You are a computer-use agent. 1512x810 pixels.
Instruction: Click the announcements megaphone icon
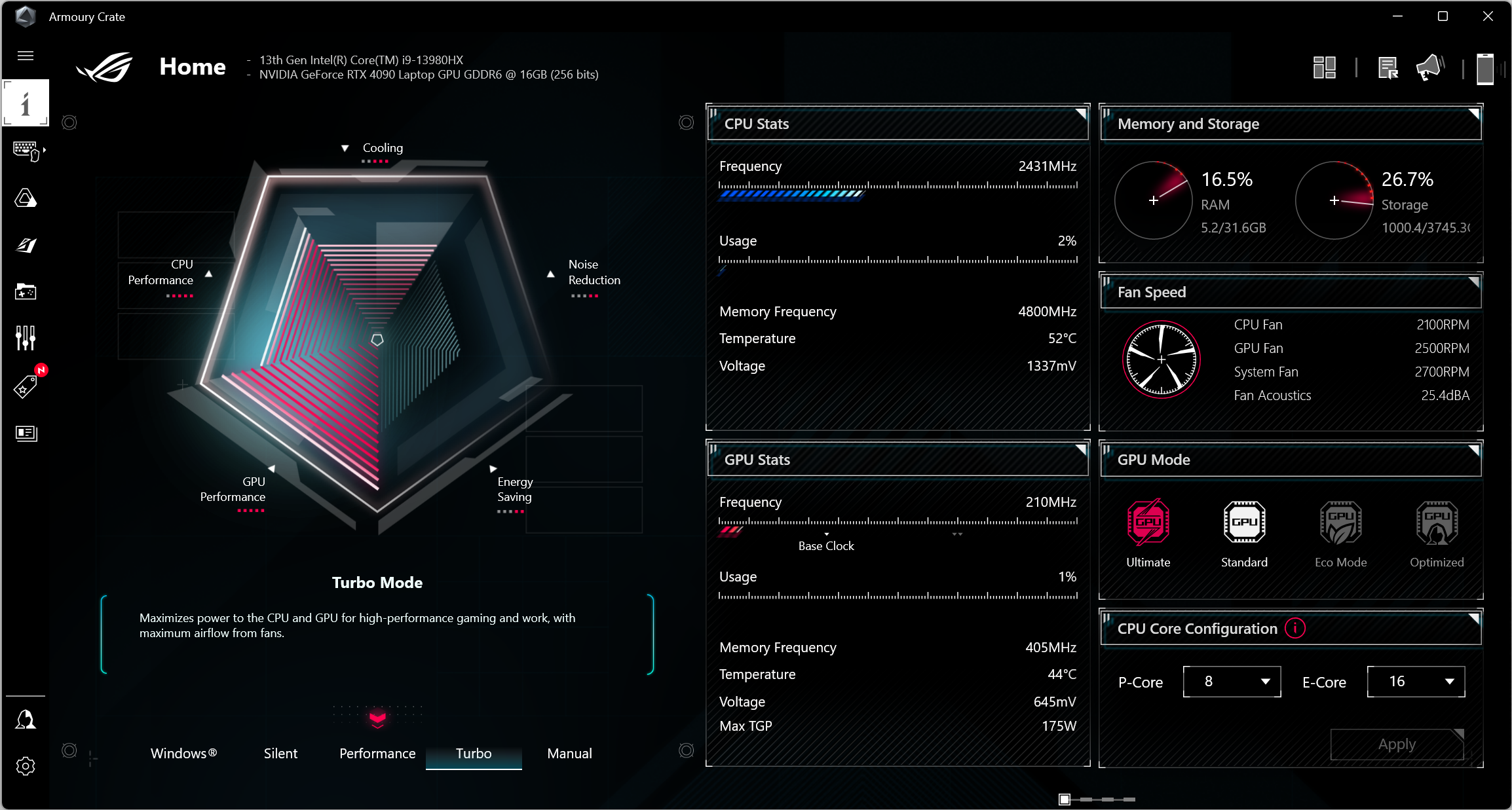click(1429, 67)
